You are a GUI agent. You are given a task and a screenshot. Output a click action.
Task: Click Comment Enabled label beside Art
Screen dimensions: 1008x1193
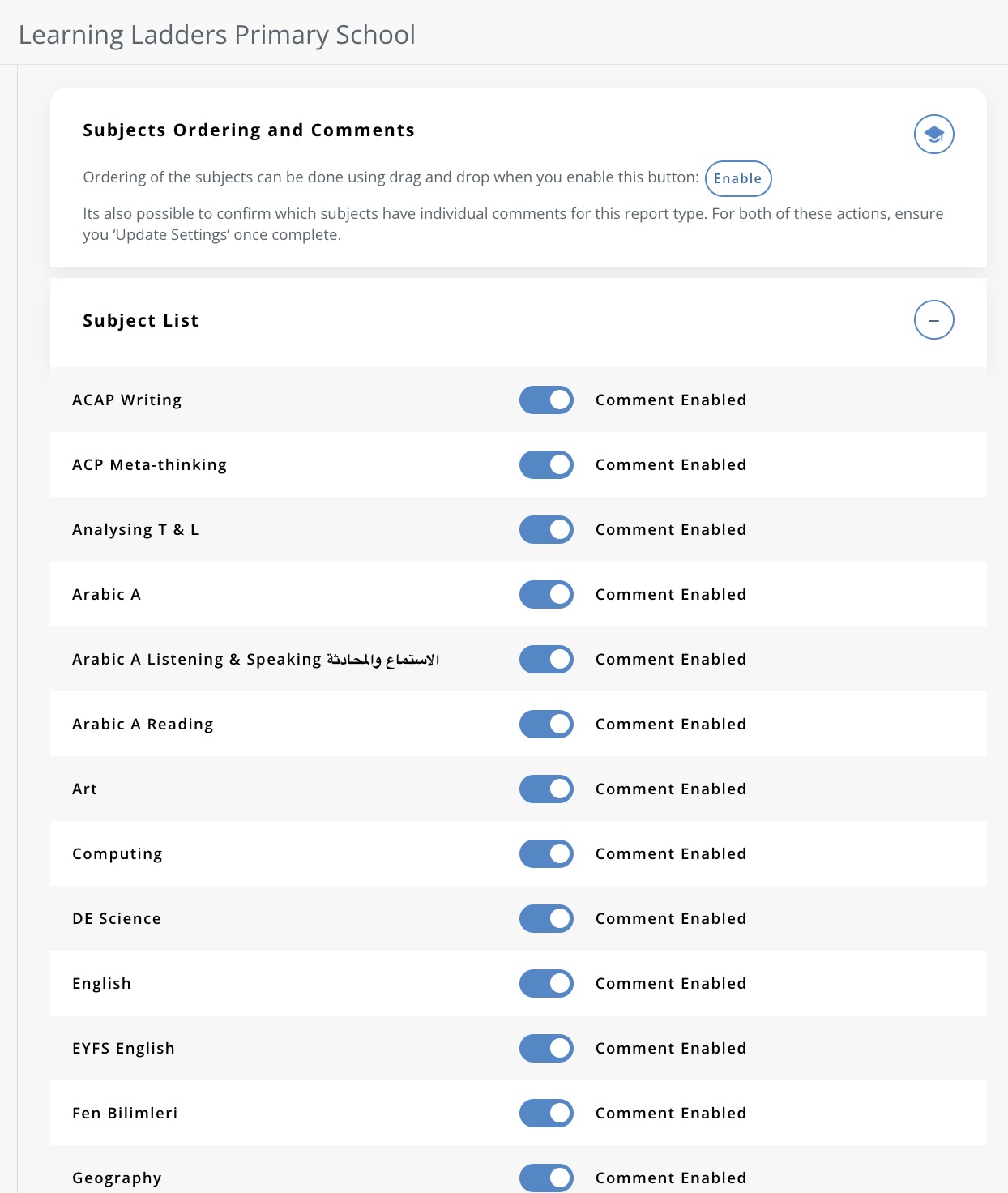coord(671,789)
